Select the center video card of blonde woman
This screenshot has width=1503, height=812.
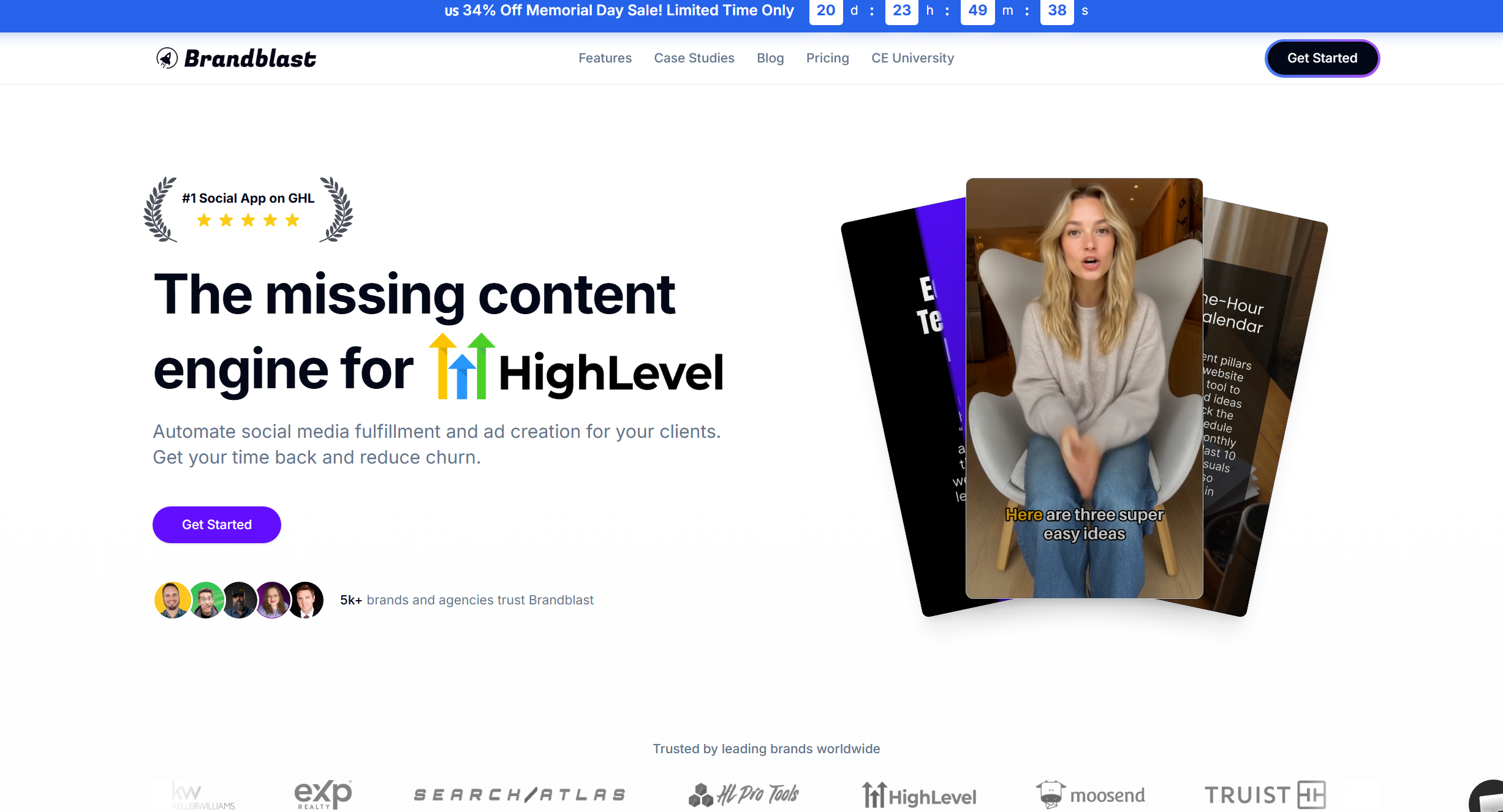1085,388
